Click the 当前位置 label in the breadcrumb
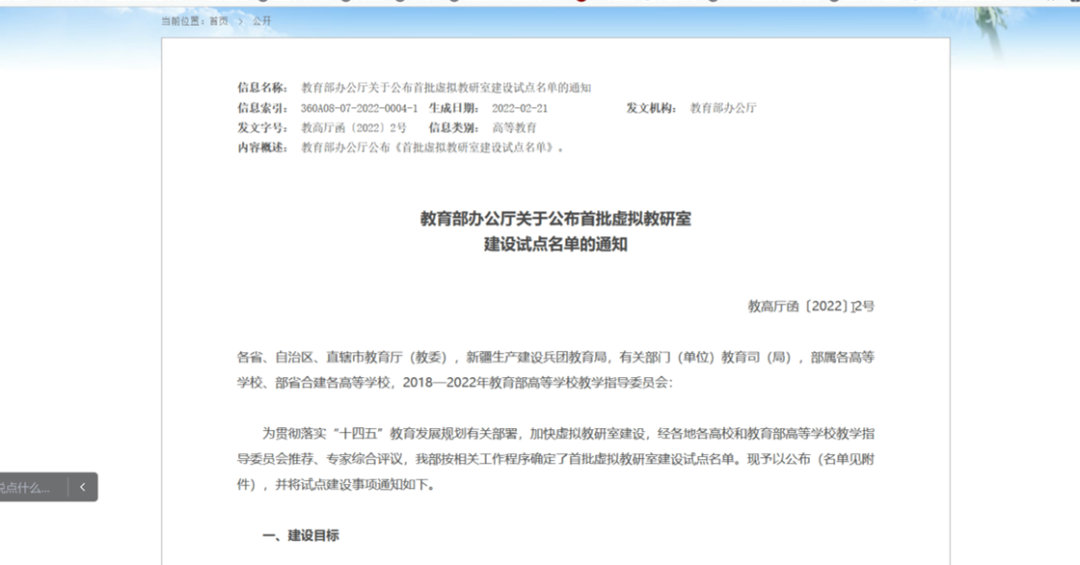 (183, 21)
